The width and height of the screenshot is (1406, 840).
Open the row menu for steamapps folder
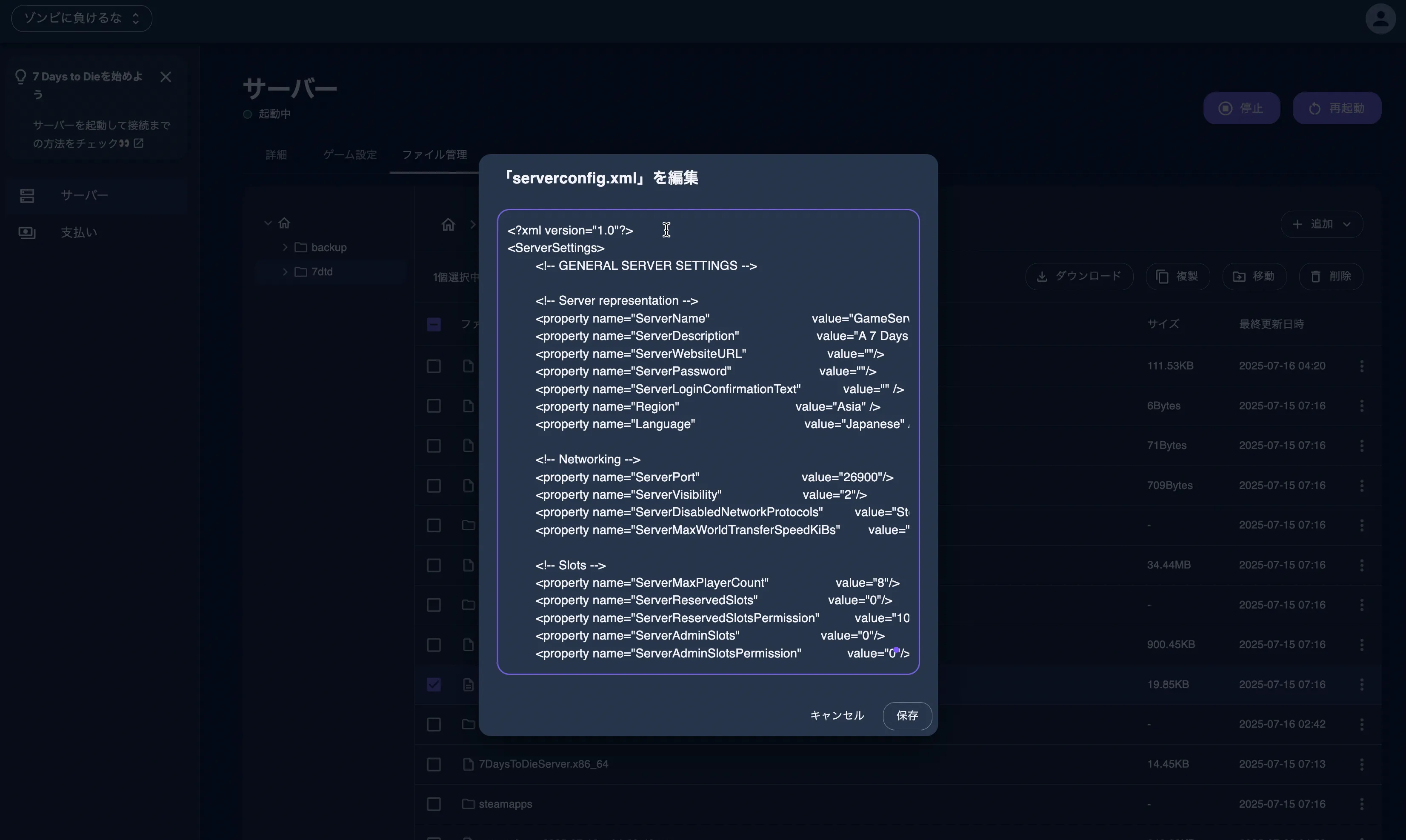tap(1361, 804)
